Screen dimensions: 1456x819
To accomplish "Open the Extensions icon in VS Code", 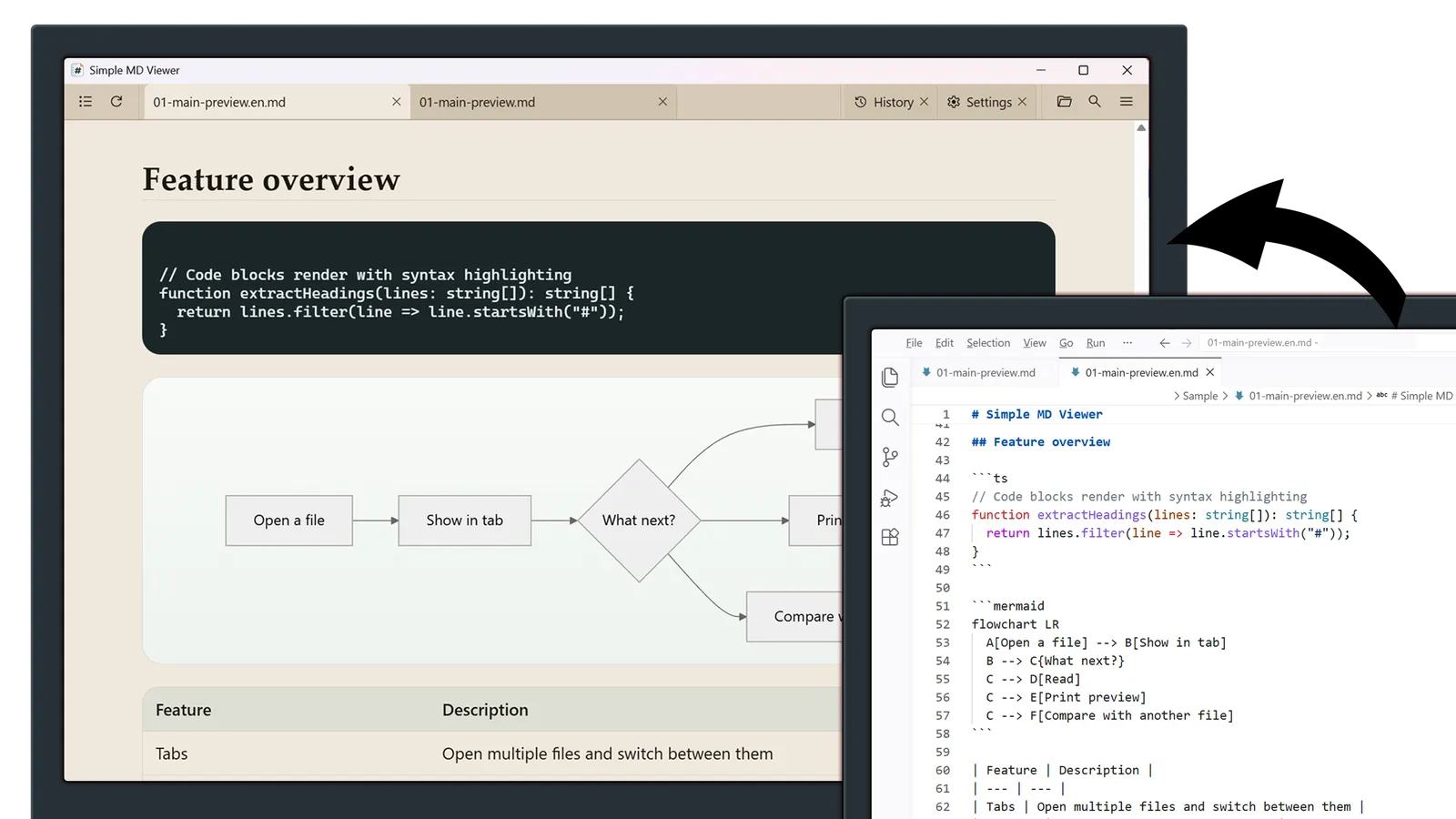I will tap(890, 537).
